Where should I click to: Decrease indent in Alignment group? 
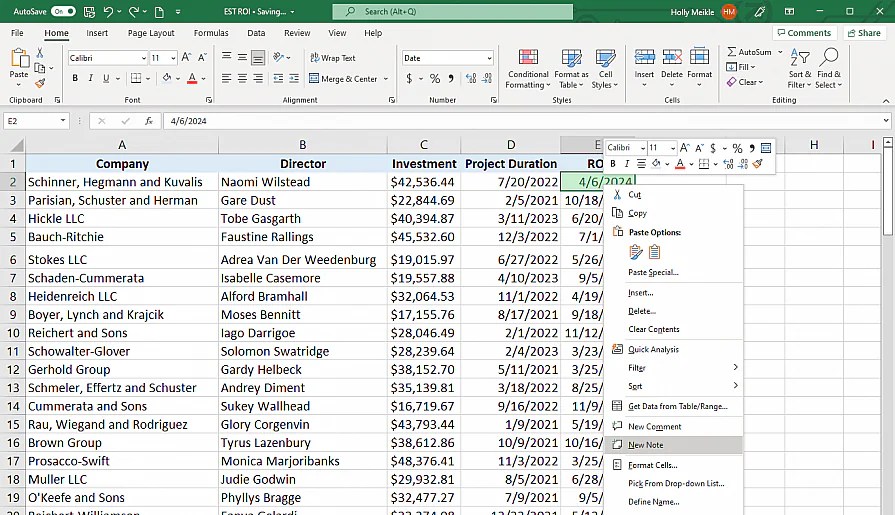(x=278, y=78)
